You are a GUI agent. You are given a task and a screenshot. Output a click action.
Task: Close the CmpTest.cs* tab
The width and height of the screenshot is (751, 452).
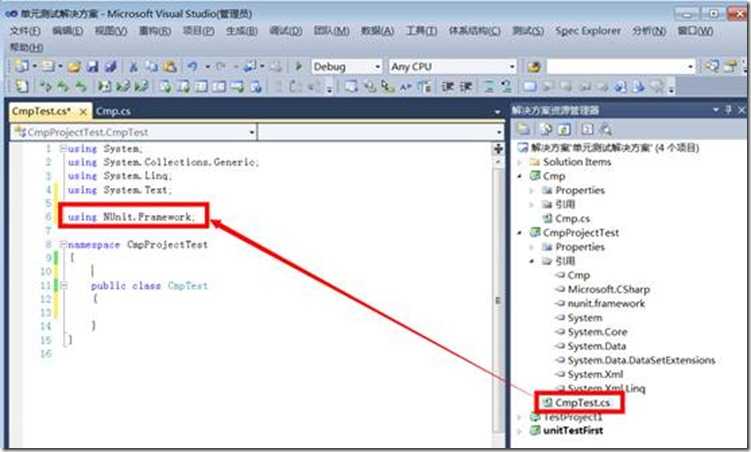(x=83, y=112)
